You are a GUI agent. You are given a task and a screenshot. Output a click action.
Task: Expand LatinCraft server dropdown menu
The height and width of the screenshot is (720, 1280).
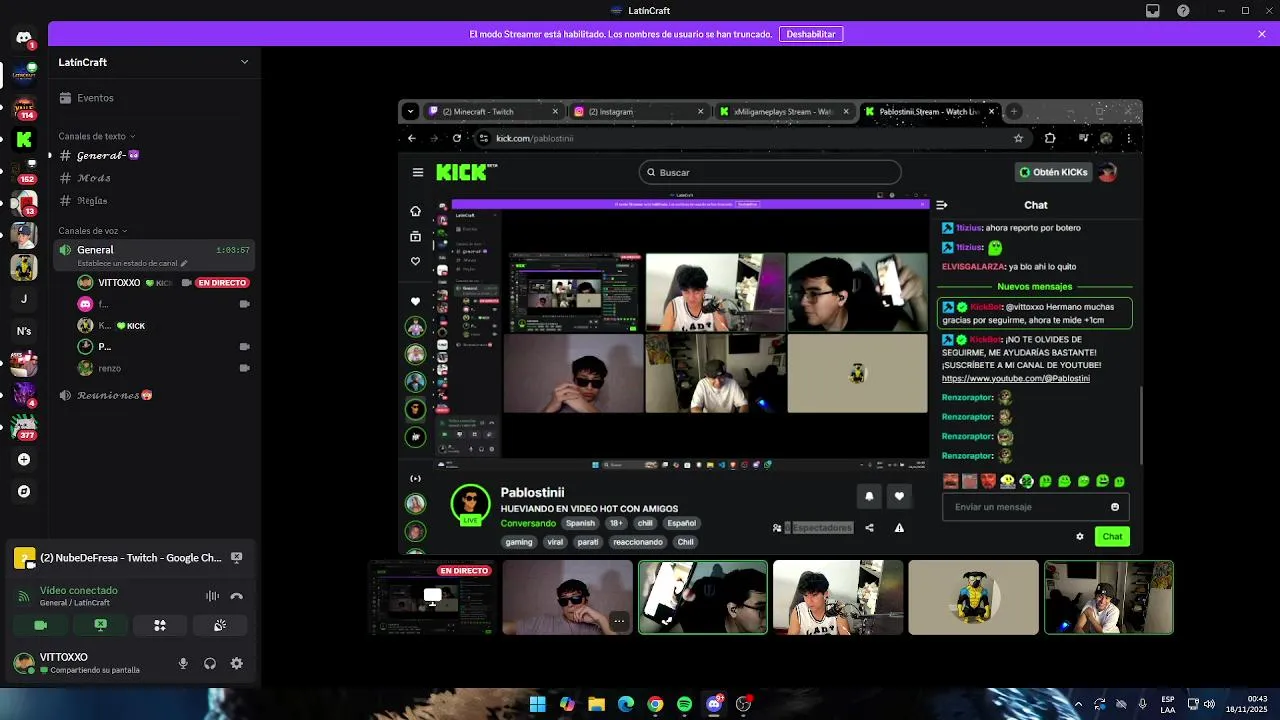(x=244, y=62)
